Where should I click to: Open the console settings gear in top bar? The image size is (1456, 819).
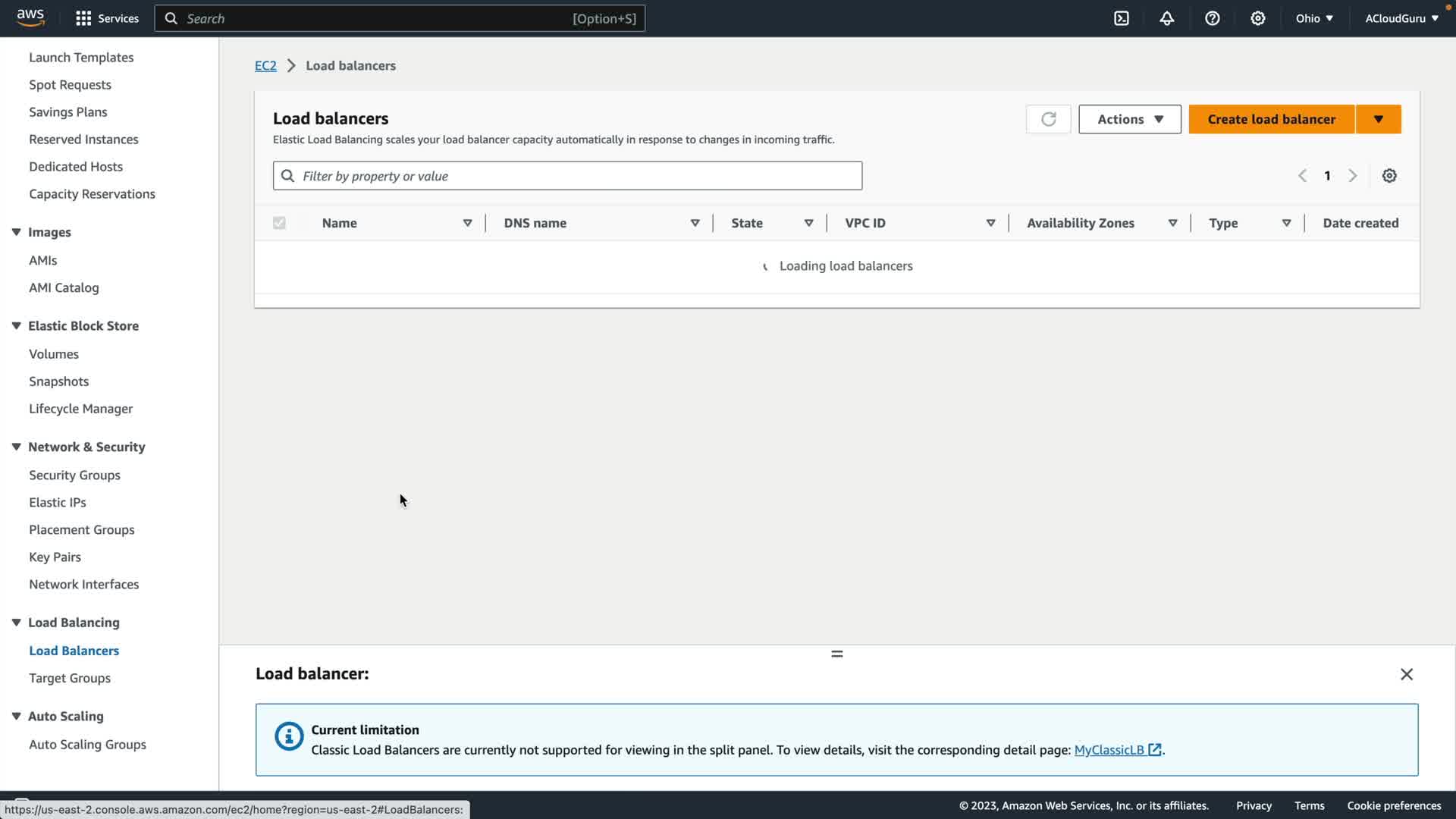(x=1258, y=18)
